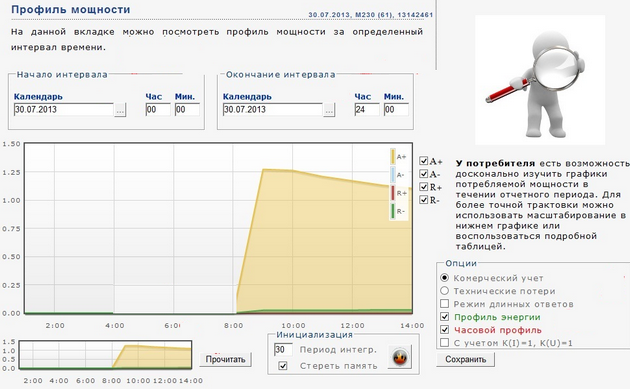Click Период интегр. field with value 30

283,350
